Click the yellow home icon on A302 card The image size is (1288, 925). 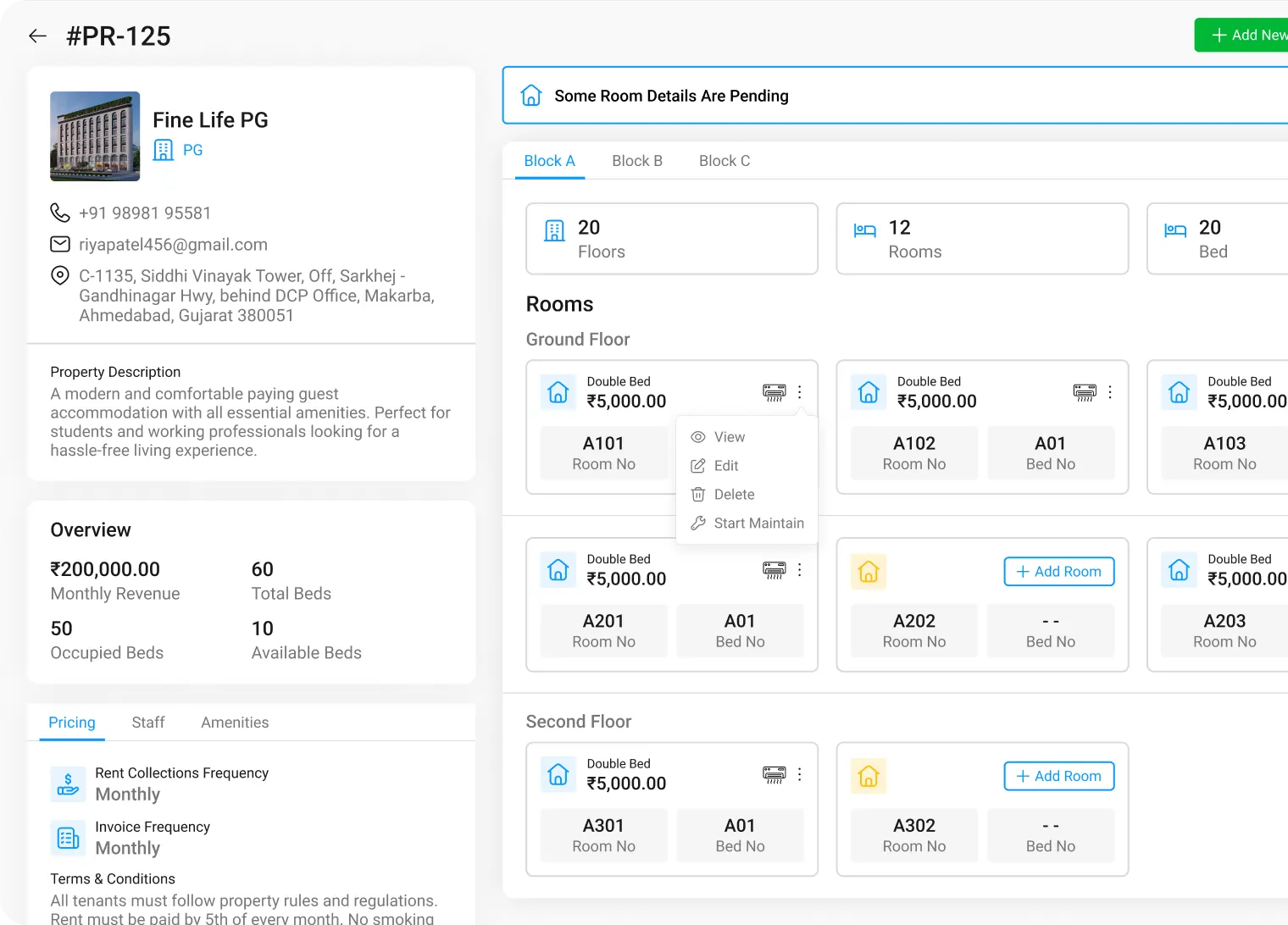[869, 776]
